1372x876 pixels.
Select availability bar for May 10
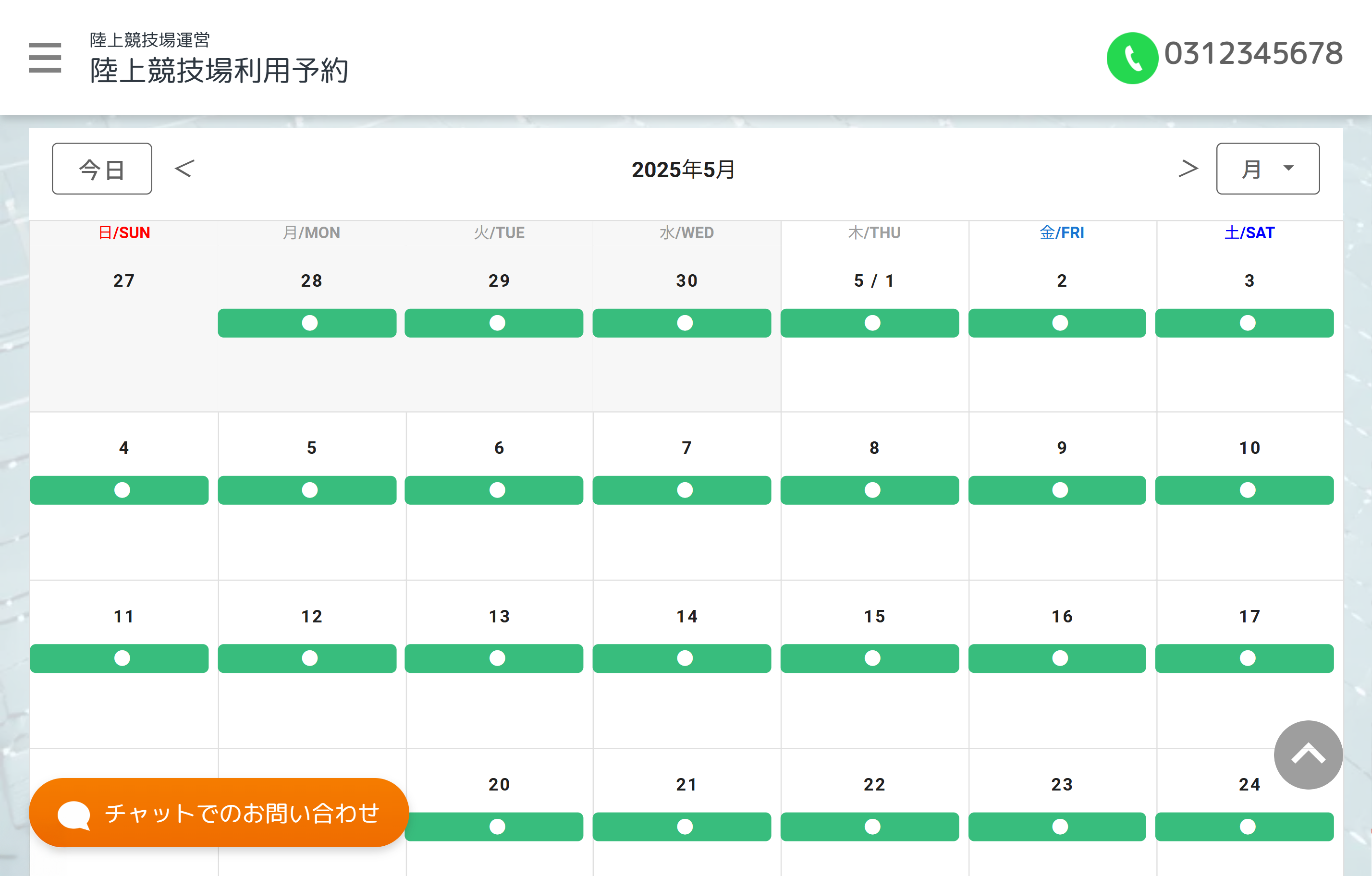point(1244,490)
